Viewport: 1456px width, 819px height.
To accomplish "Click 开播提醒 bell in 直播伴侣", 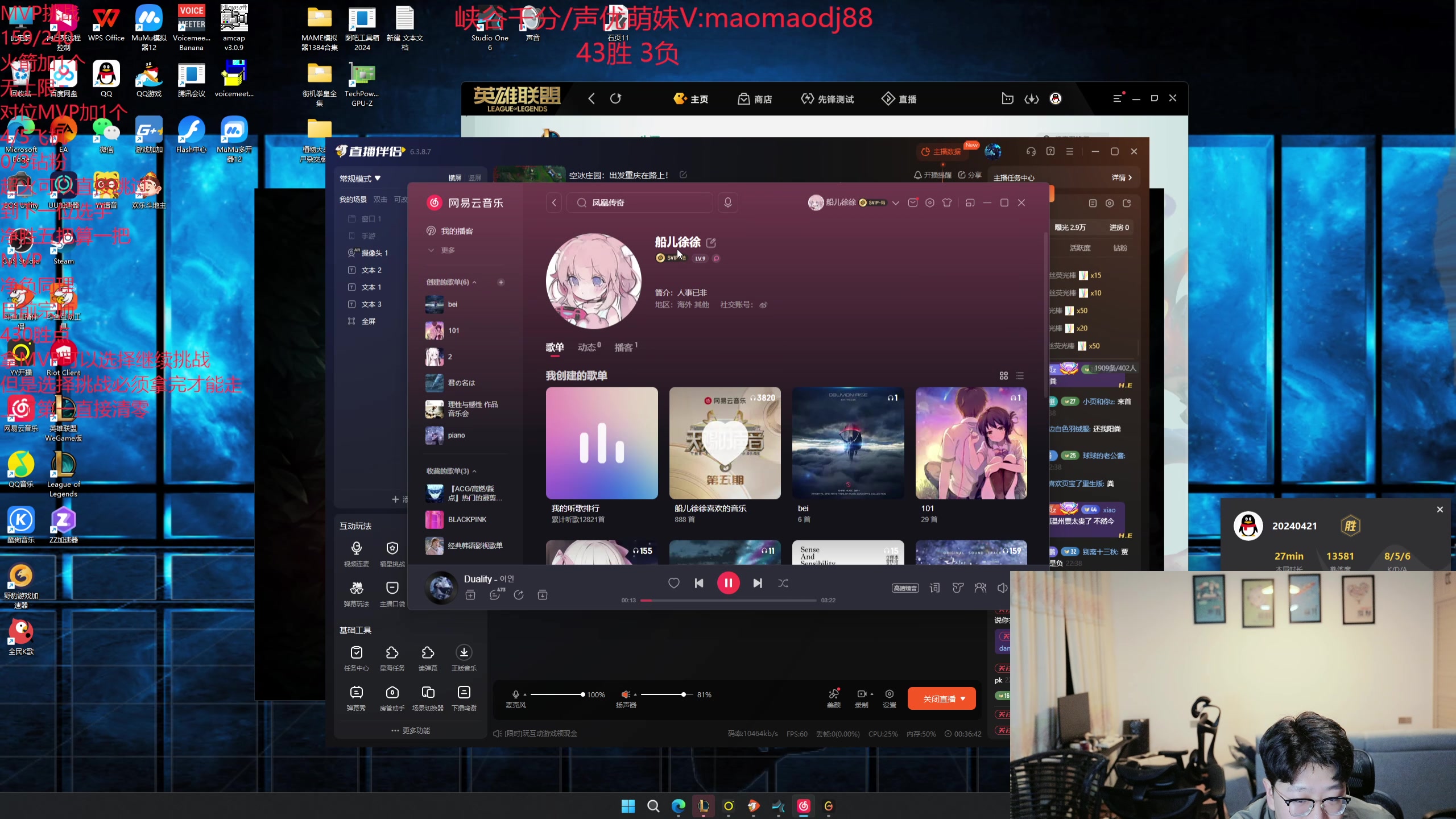I will point(933,175).
